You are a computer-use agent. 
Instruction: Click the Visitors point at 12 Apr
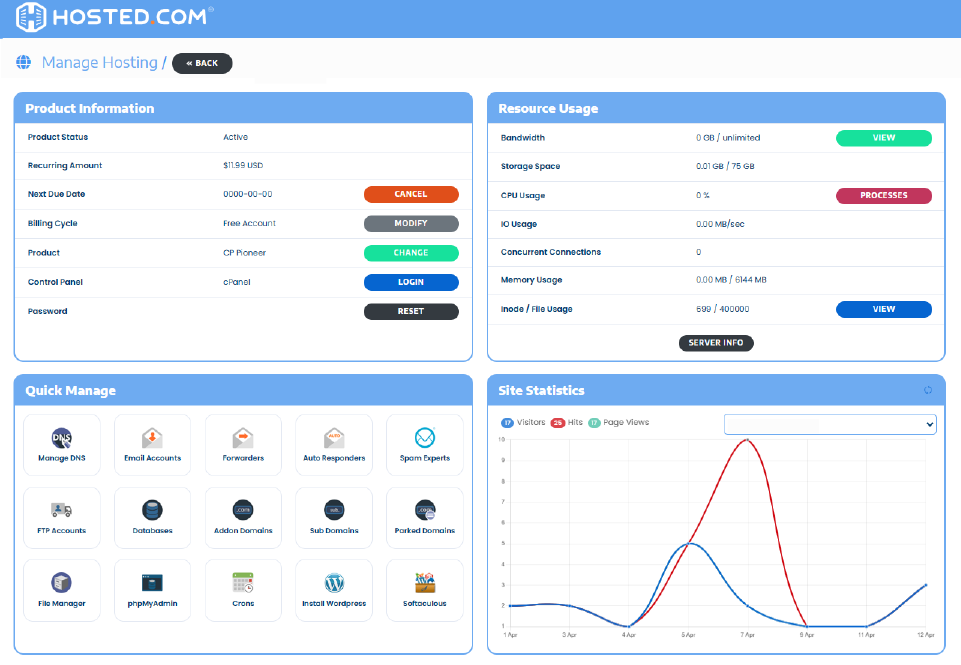925,585
